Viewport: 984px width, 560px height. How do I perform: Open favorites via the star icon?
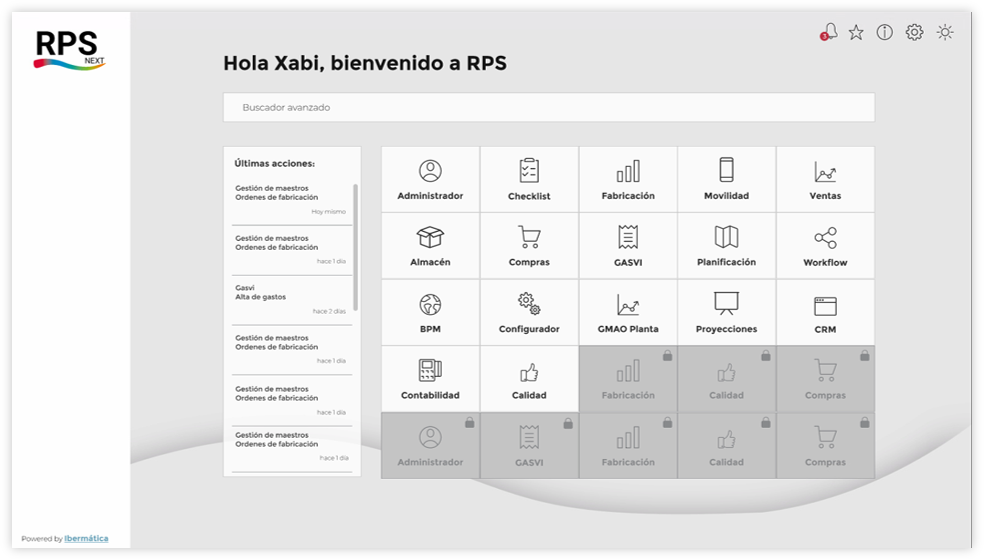pos(856,32)
